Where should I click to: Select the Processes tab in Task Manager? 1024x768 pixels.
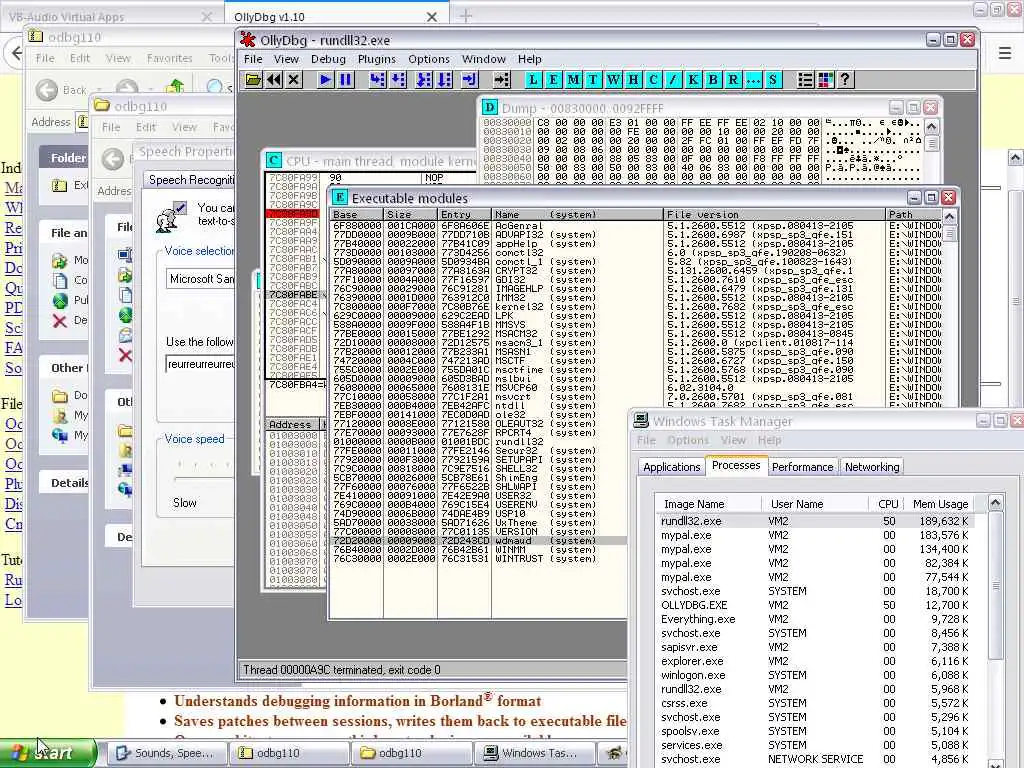click(x=736, y=465)
